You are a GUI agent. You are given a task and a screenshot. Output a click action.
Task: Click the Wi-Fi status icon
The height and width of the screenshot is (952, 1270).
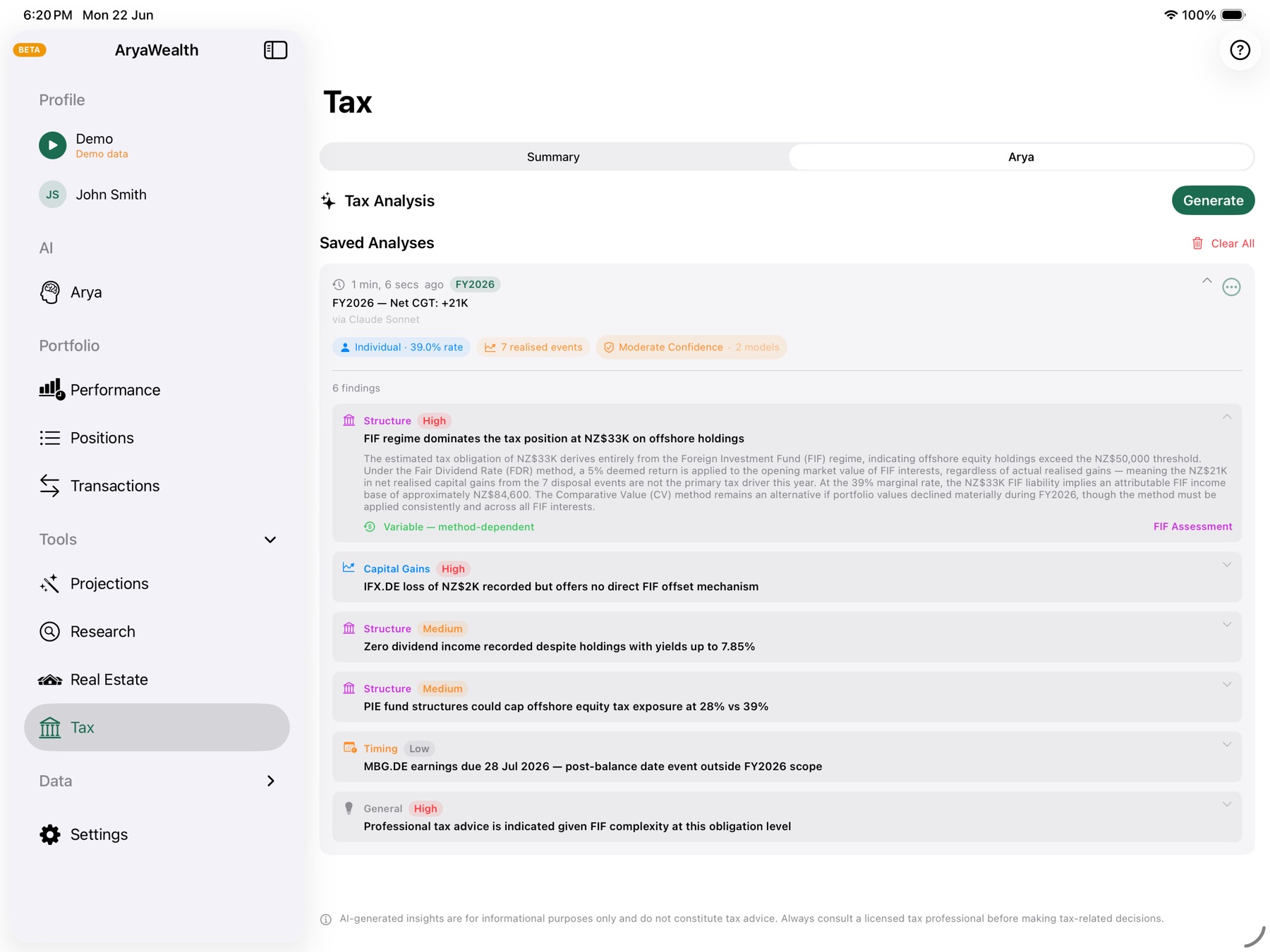click(x=1171, y=15)
